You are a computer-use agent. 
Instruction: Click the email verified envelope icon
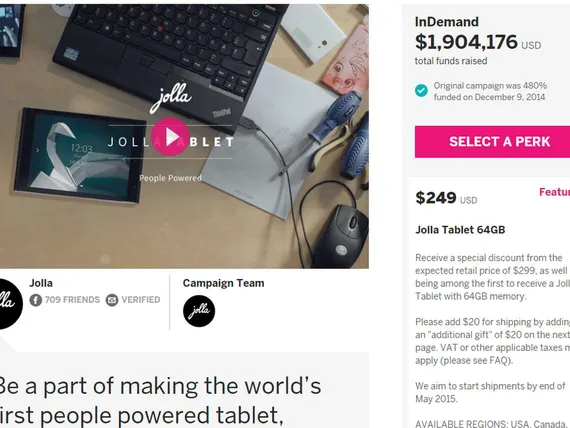pos(112,300)
